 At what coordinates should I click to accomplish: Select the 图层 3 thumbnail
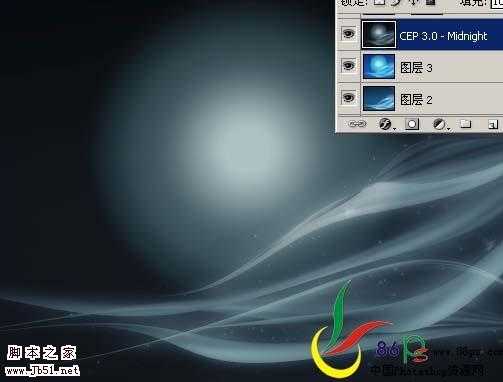(379, 67)
